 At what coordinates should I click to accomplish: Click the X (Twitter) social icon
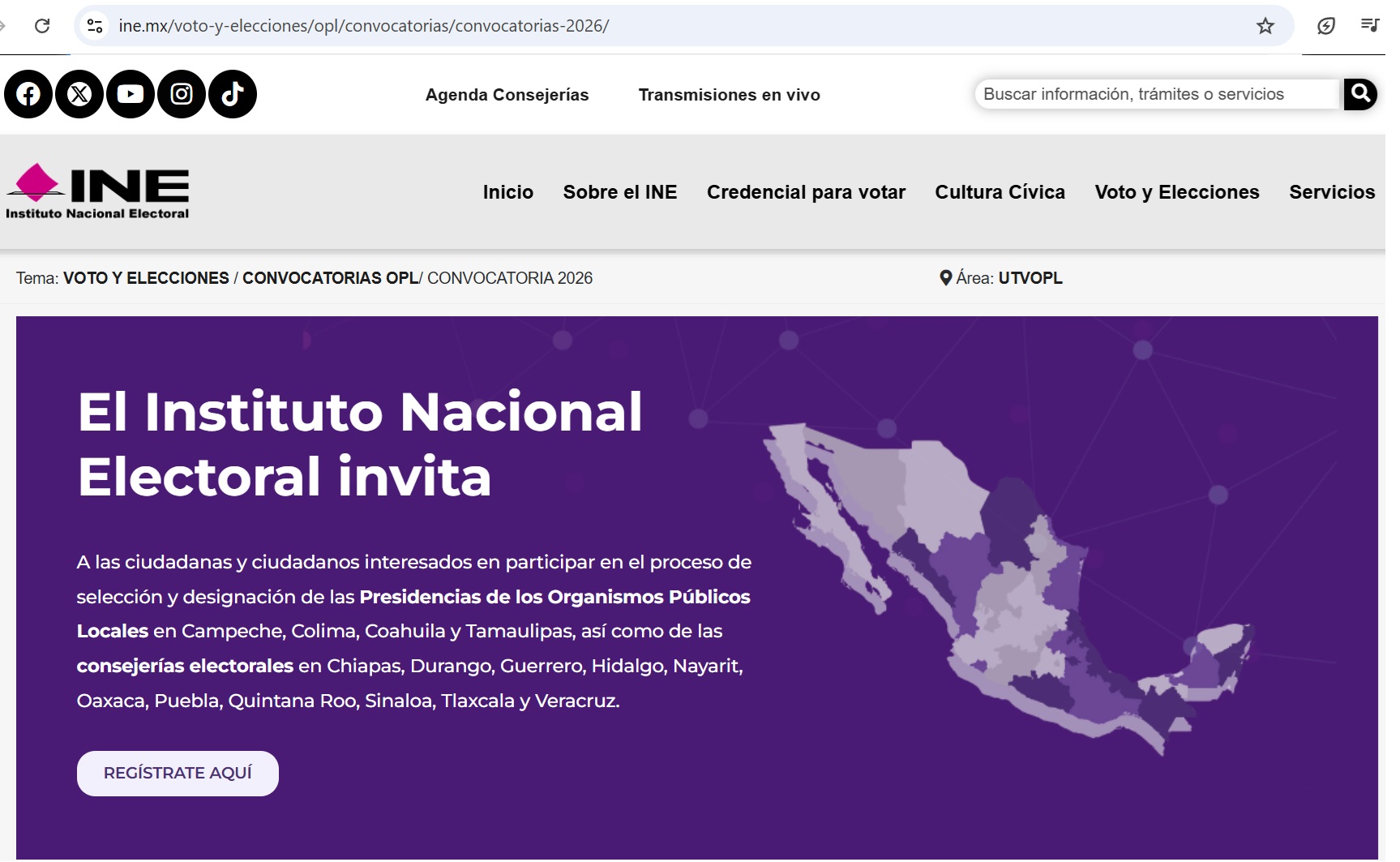coord(79,95)
